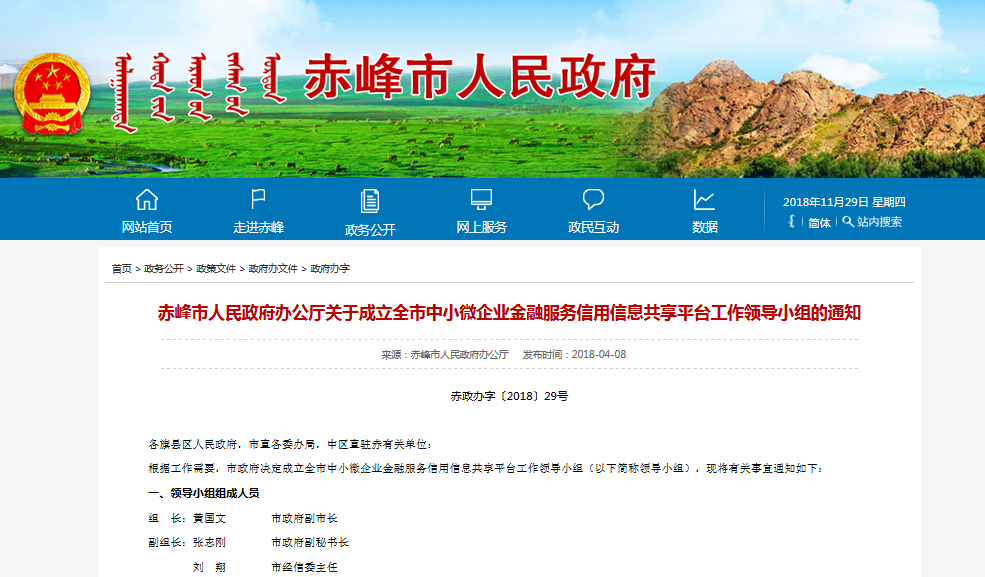Click the 简体 language link
This screenshot has height=577, width=985.
click(x=819, y=223)
